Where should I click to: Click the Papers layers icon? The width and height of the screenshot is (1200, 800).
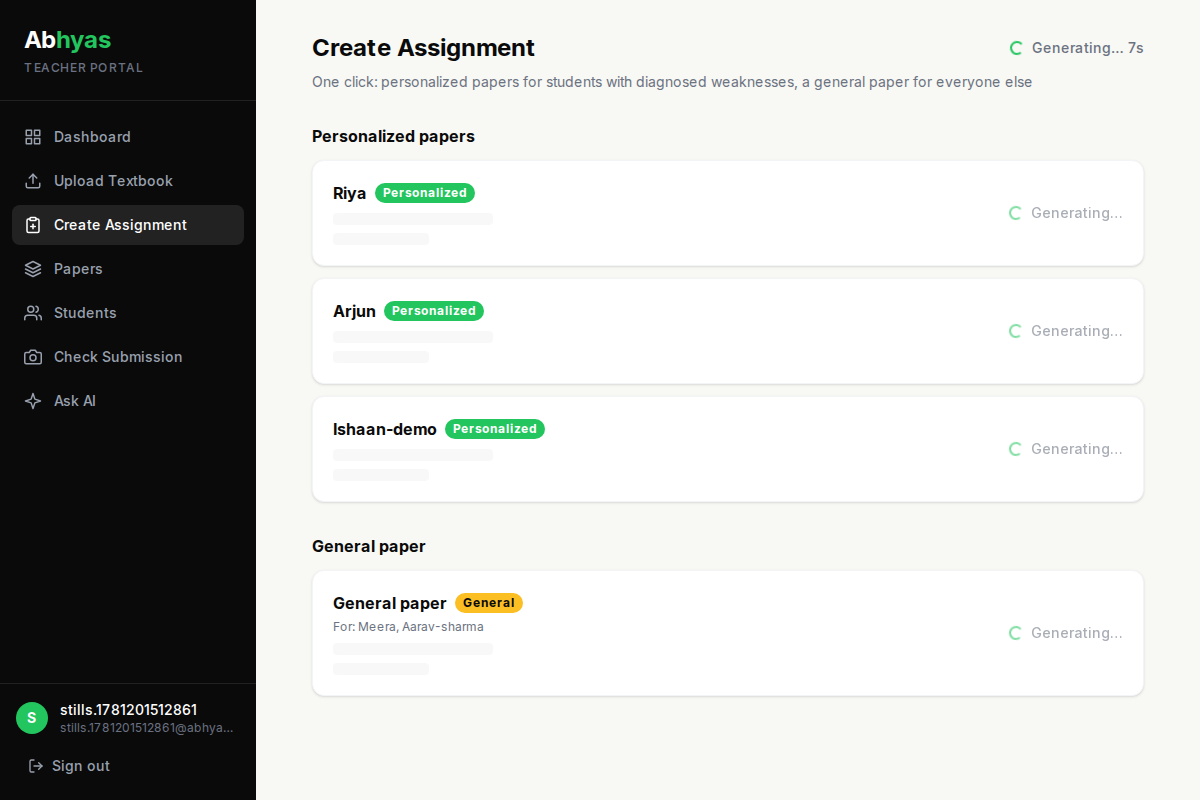tap(33, 269)
